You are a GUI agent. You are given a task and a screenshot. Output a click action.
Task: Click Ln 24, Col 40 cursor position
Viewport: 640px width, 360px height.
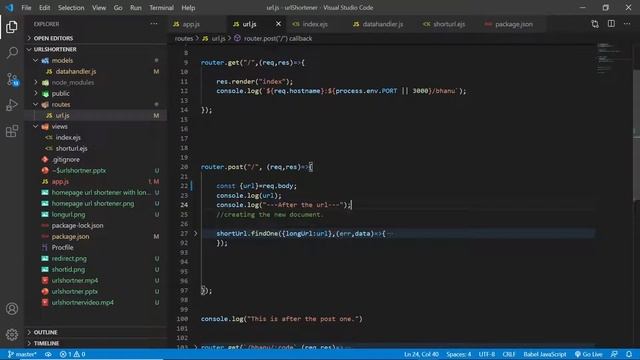tap(421, 354)
